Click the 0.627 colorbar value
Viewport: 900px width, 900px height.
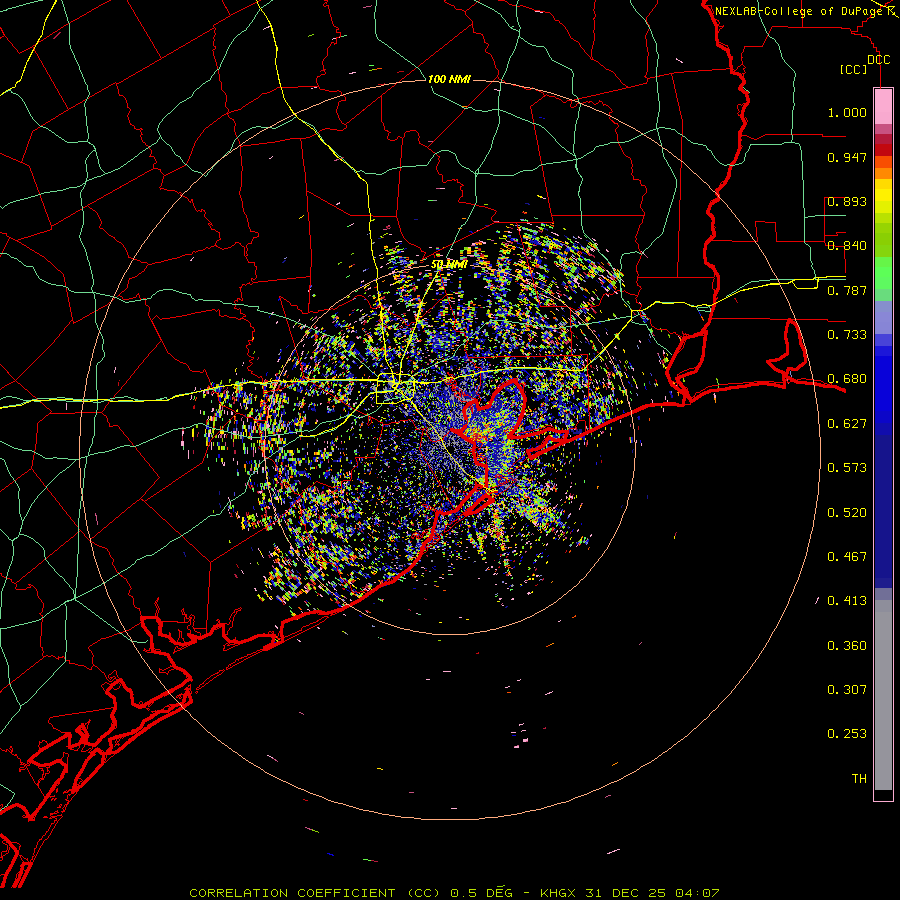[847, 424]
